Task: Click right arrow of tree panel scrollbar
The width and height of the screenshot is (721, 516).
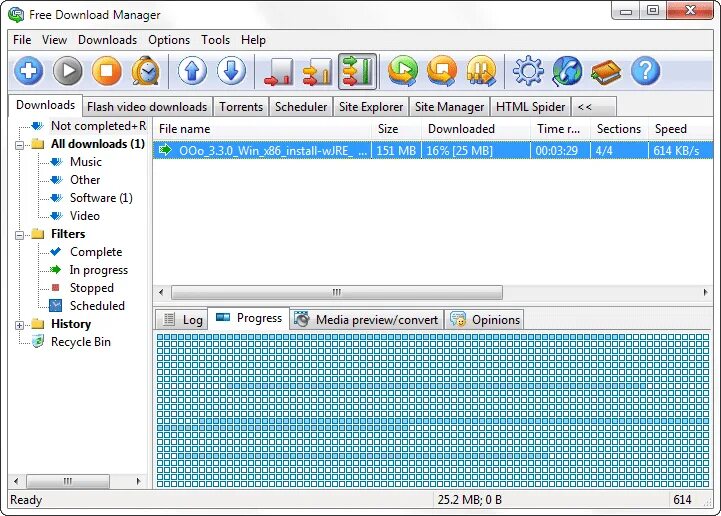Action: [138, 482]
